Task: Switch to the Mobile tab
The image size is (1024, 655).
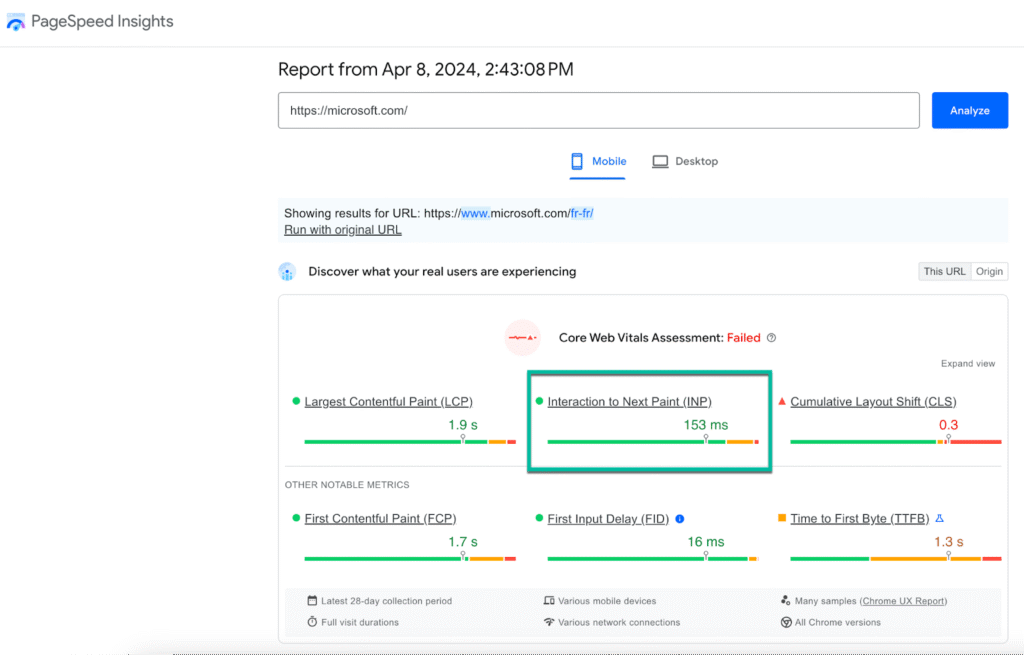Action: [598, 161]
